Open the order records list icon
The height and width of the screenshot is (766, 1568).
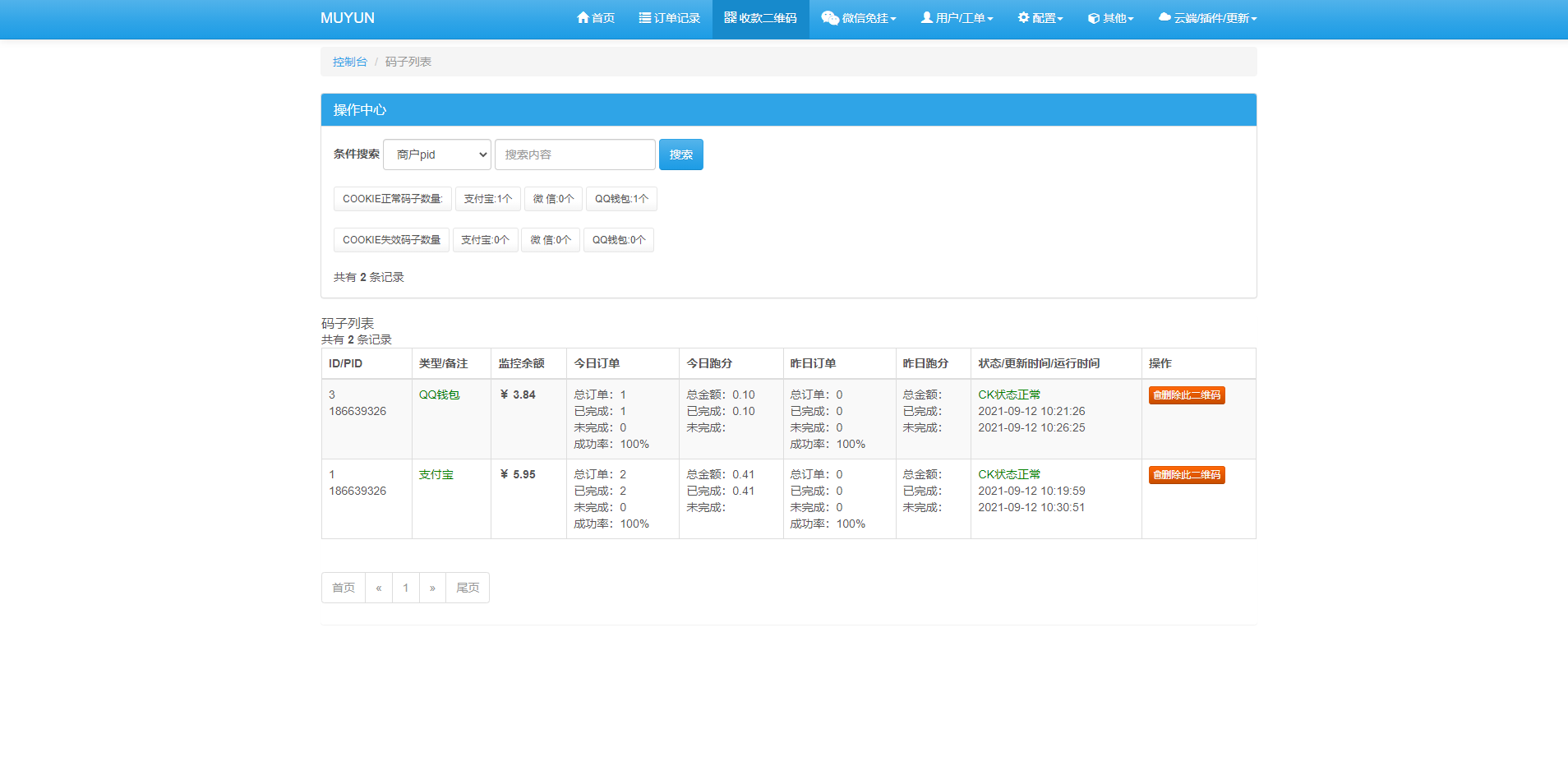tap(645, 18)
